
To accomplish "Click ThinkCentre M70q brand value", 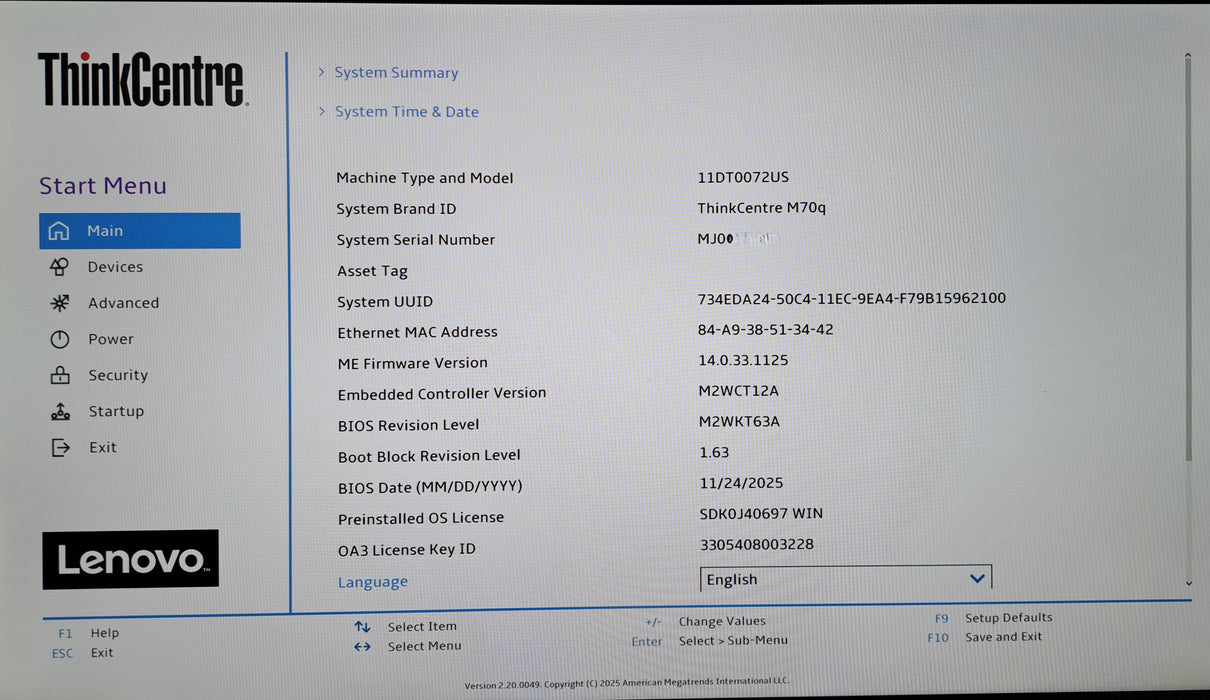I will pos(762,208).
